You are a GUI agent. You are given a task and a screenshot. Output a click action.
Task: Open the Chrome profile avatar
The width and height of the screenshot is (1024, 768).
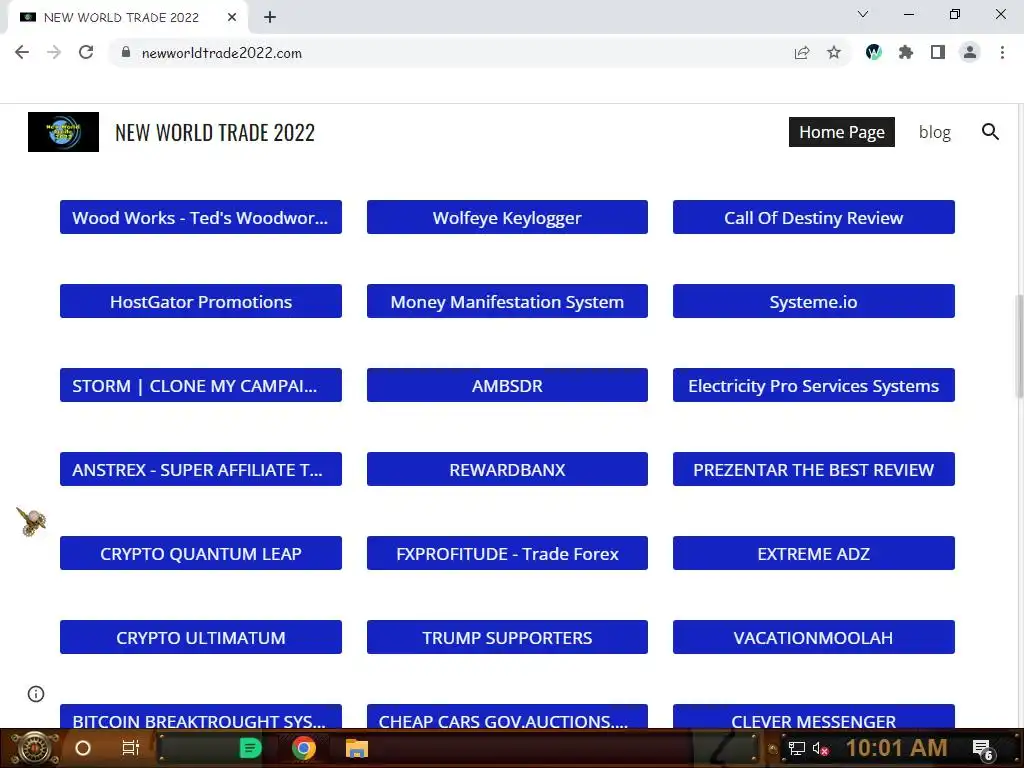[x=970, y=52]
